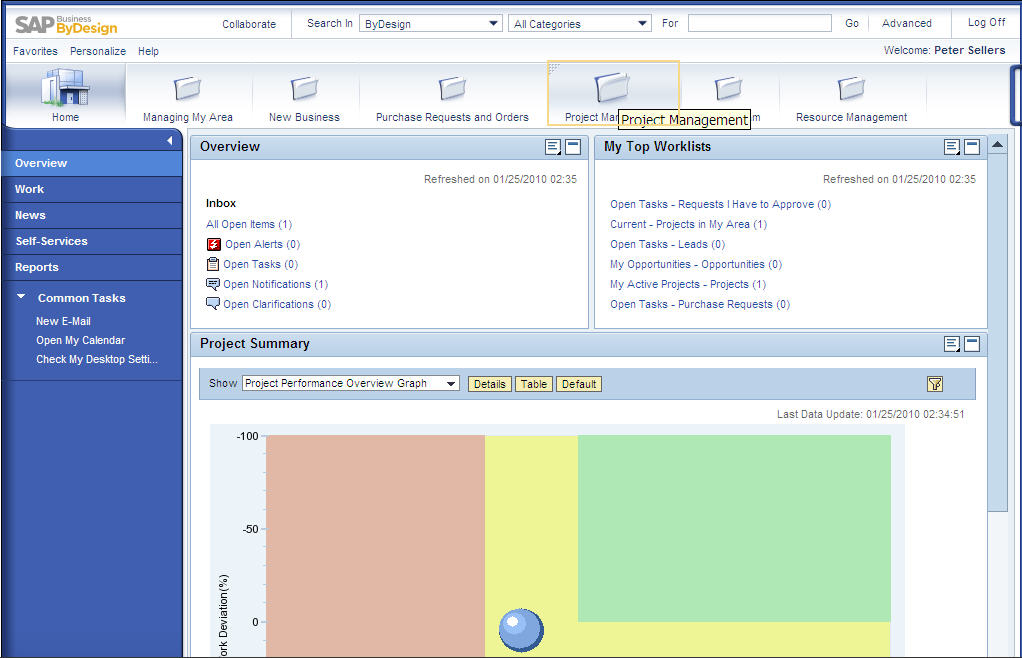The image size is (1022, 658).
Task: Click the vertical scrollbar thumb
Action: [997, 332]
